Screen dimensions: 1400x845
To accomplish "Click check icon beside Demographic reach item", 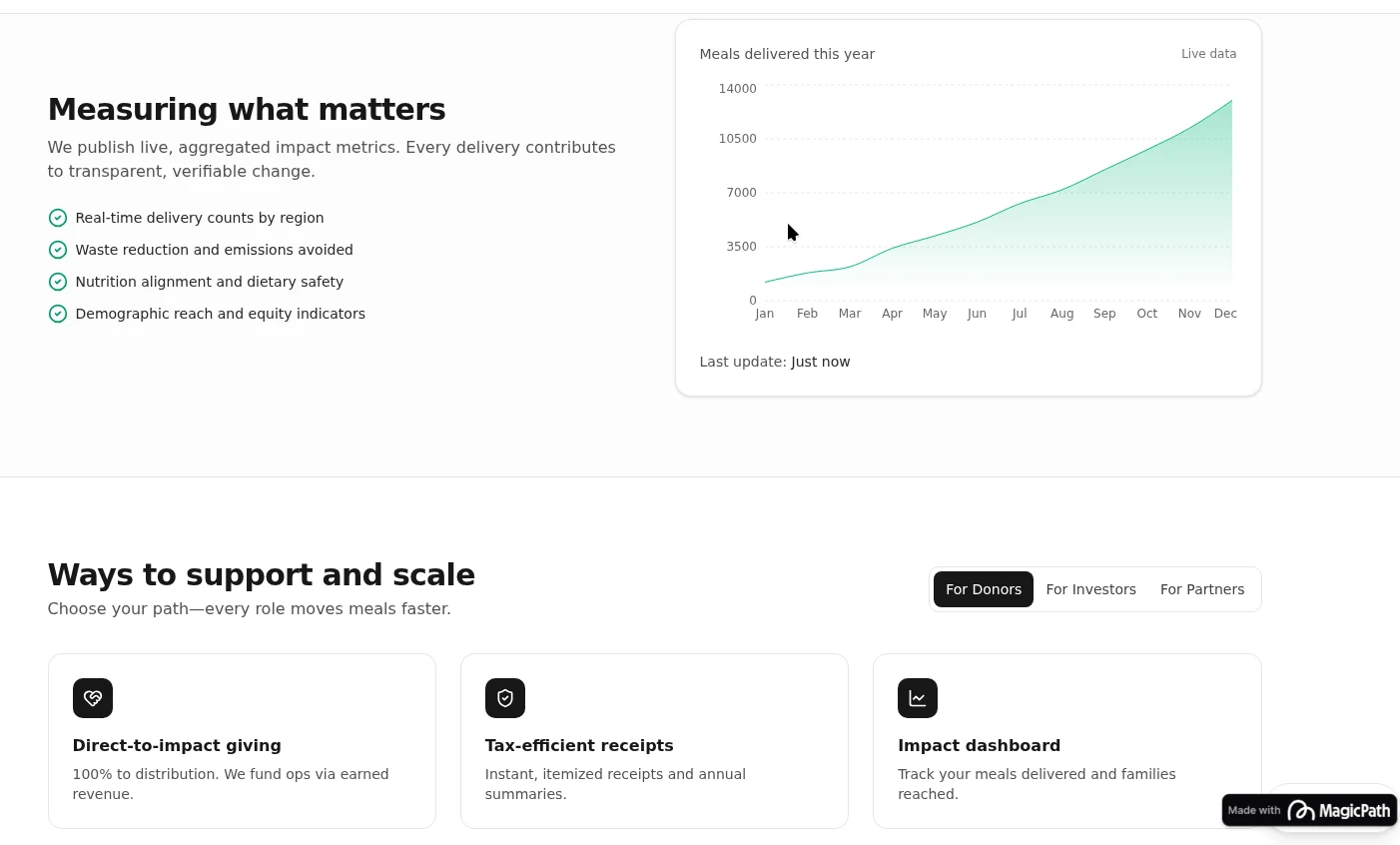I will click(58, 314).
